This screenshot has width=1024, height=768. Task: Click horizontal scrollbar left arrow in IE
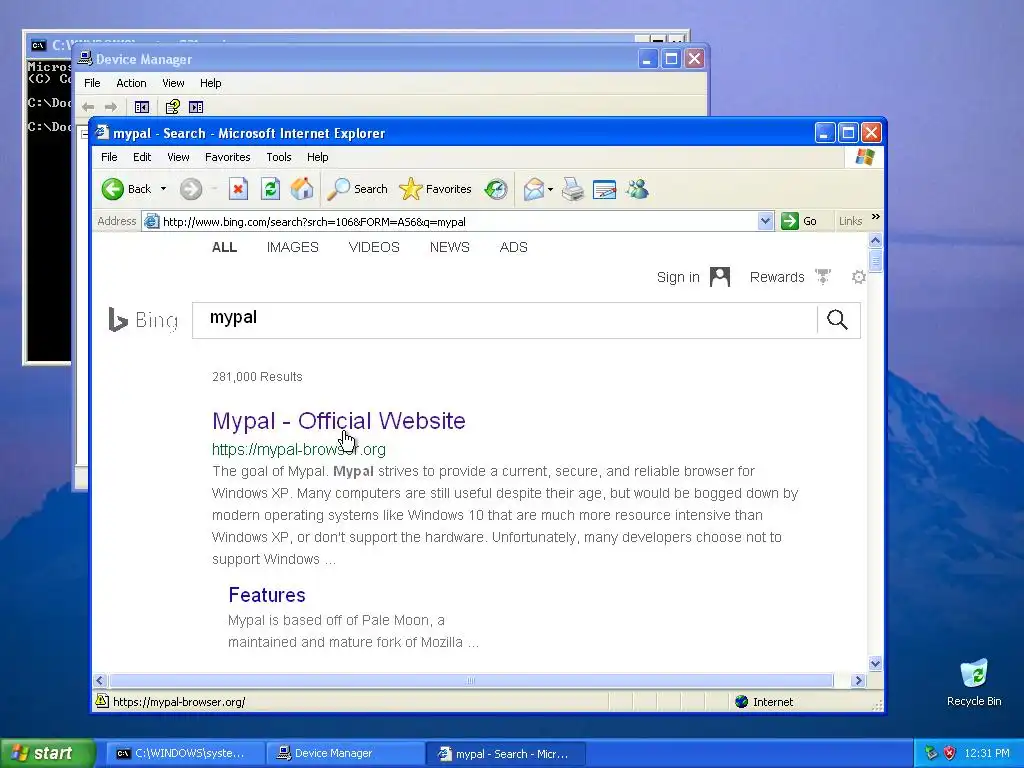click(100, 680)
